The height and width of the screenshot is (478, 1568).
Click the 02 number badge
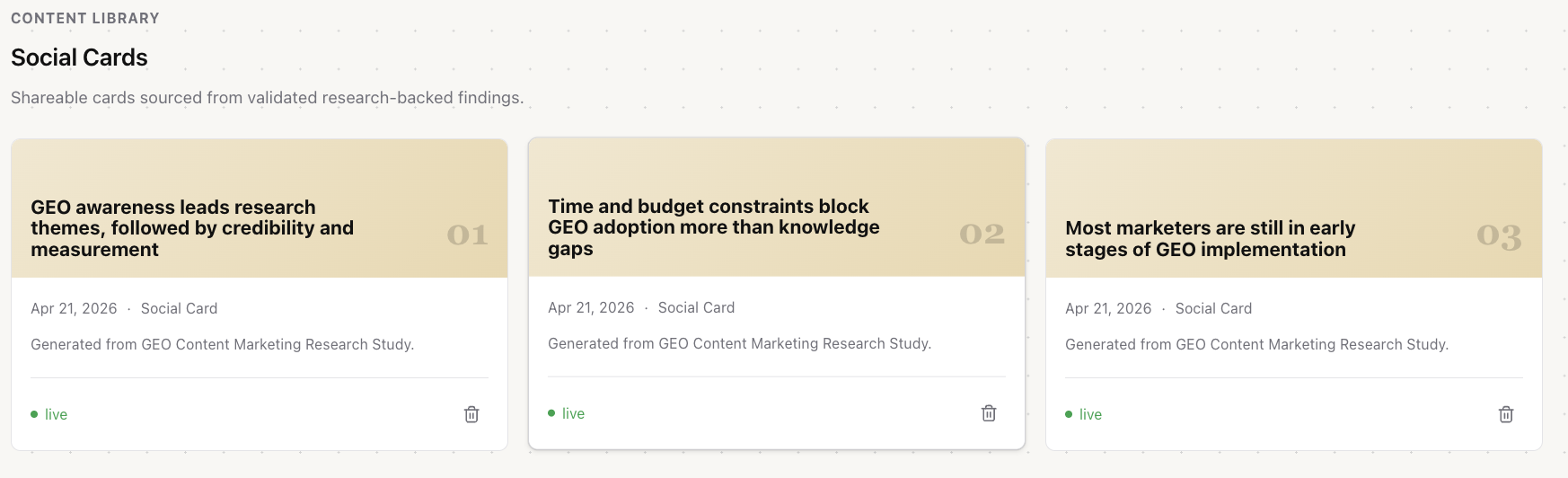(982, 235)
